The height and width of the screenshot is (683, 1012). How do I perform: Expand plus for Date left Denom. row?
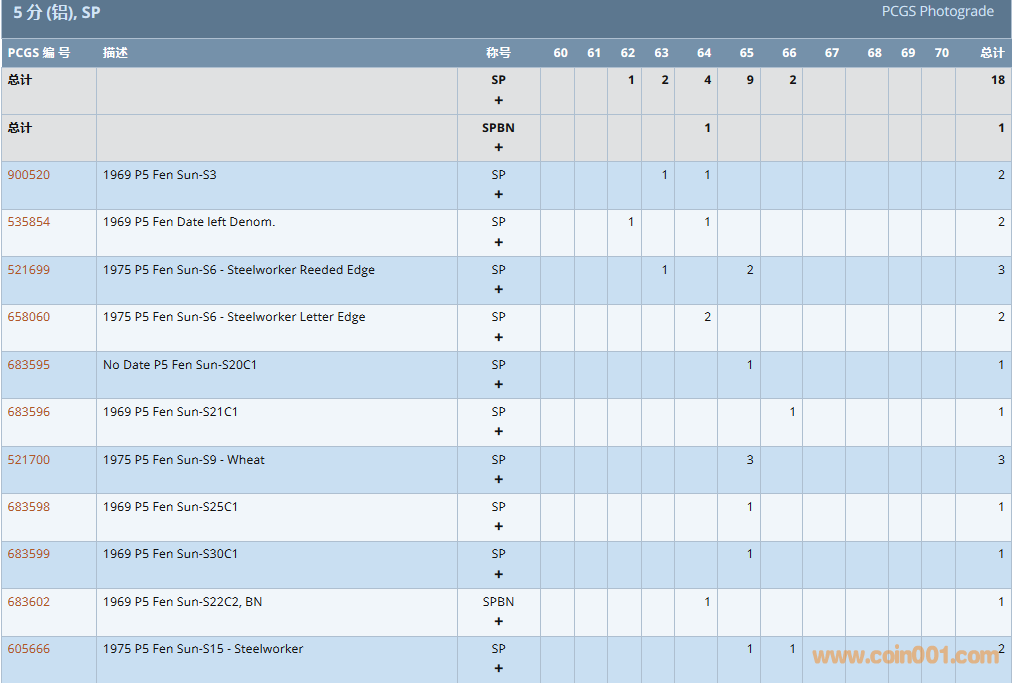pos(498,242)
